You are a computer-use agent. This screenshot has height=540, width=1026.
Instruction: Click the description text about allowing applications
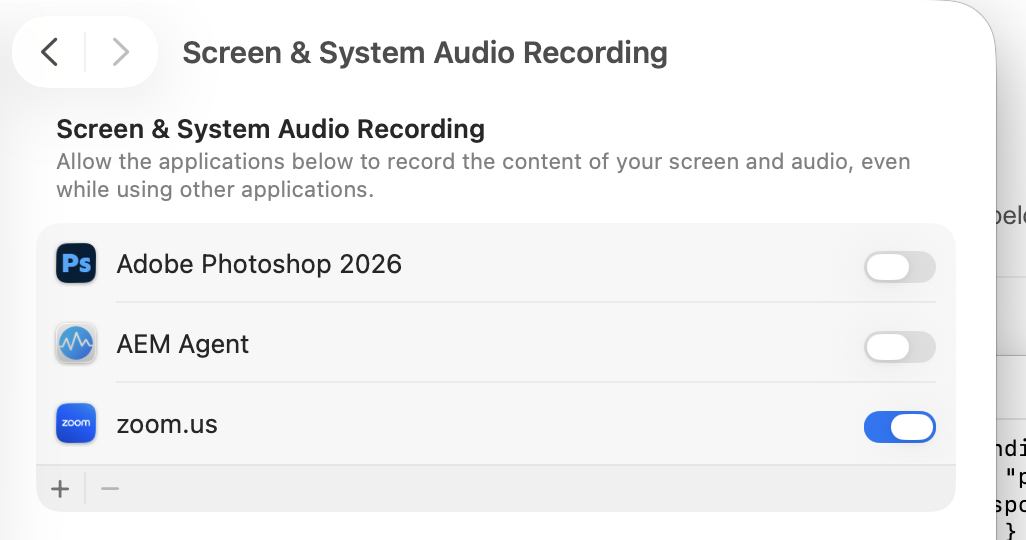pos(483,175)
